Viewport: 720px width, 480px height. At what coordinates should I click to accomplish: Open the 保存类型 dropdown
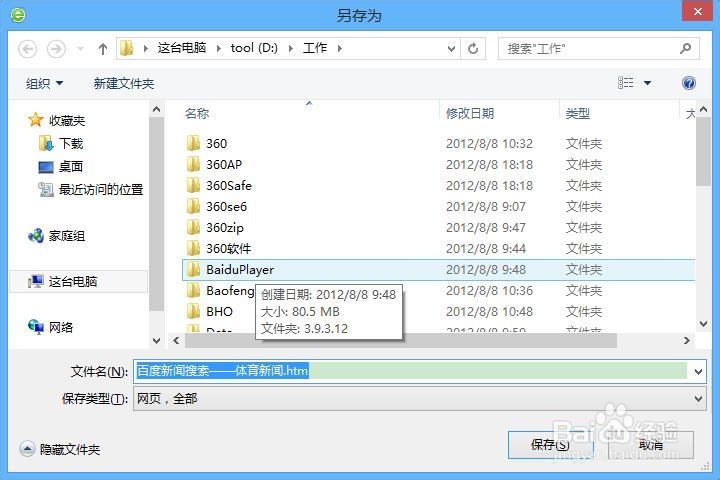pos(420,398)
